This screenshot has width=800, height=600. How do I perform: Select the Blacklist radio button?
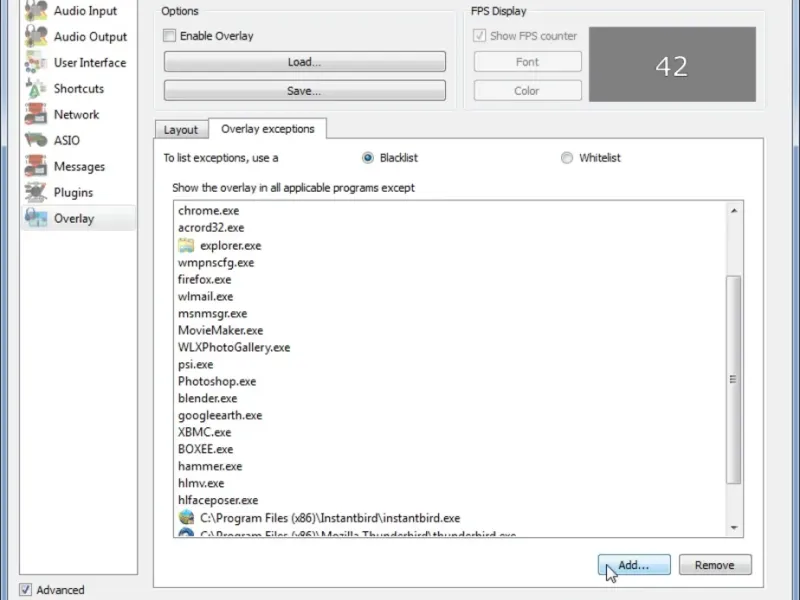[367, 158]
